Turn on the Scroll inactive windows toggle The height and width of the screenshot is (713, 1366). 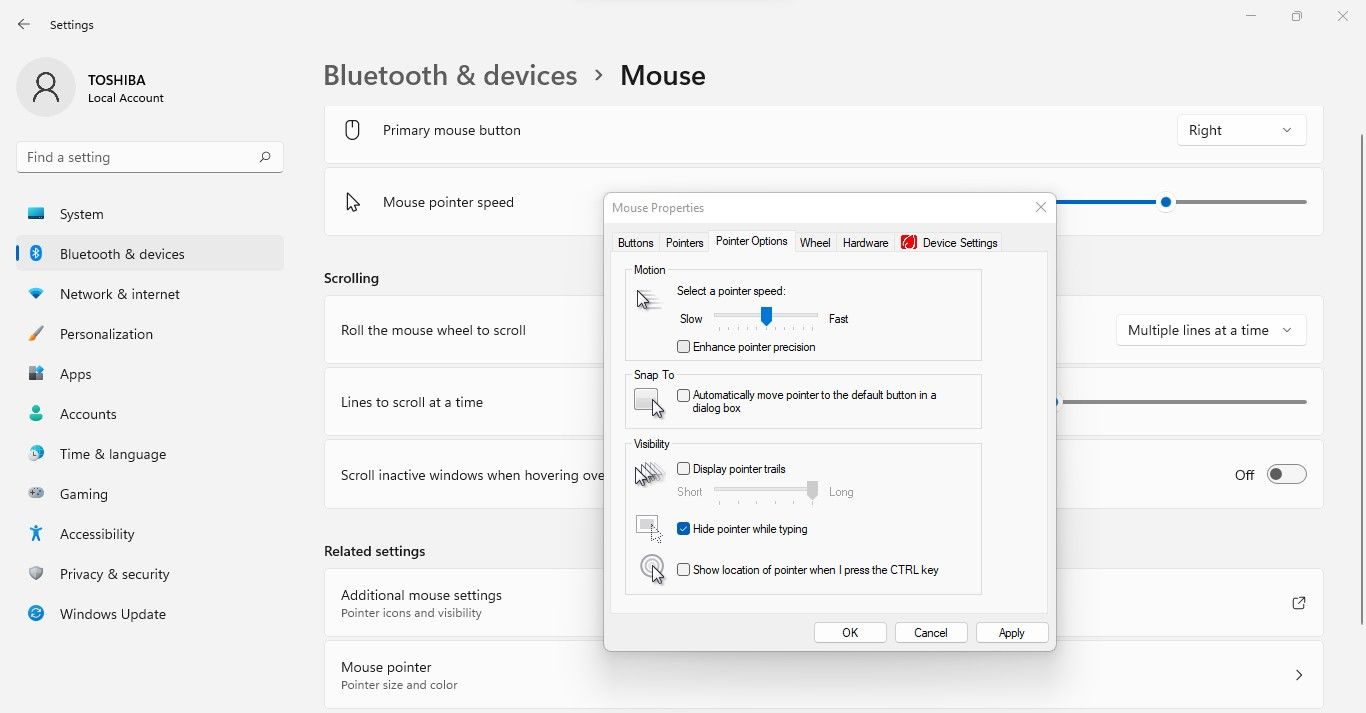pyautogui.click(x=1287, y=475)
